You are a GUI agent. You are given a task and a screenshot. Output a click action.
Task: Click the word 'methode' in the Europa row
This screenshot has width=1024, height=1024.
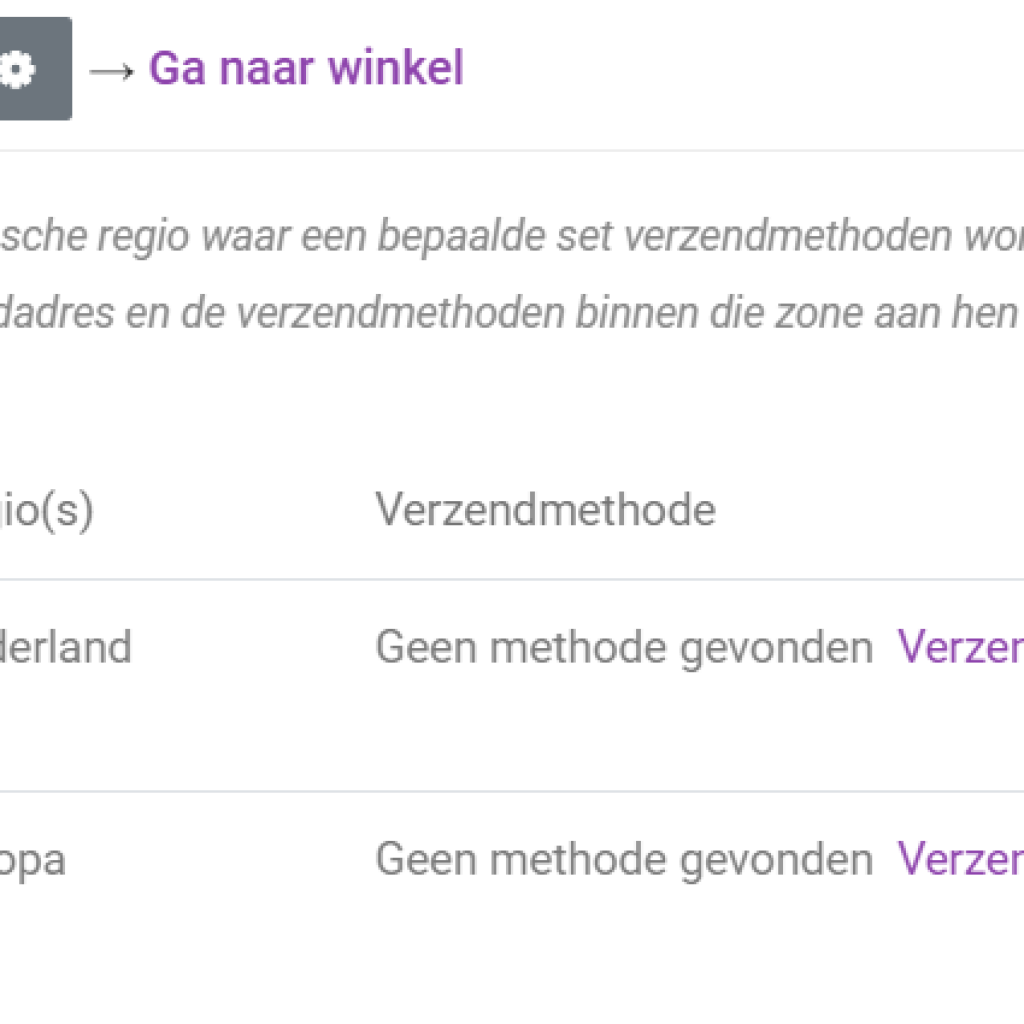[x=579, y=859]
